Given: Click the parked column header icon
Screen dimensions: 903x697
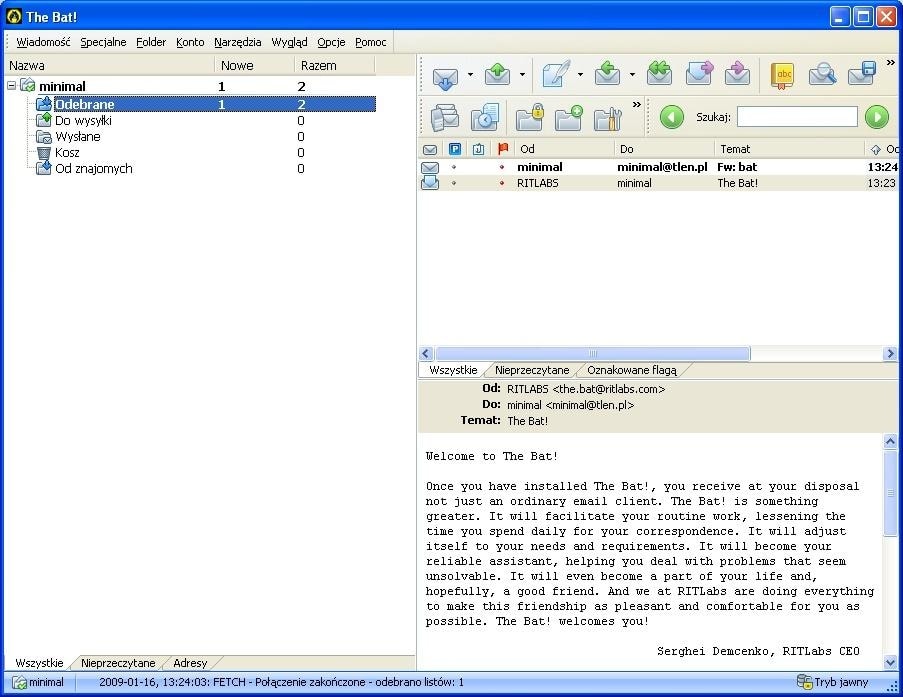Looking at the screenshot, I should 455,149.
